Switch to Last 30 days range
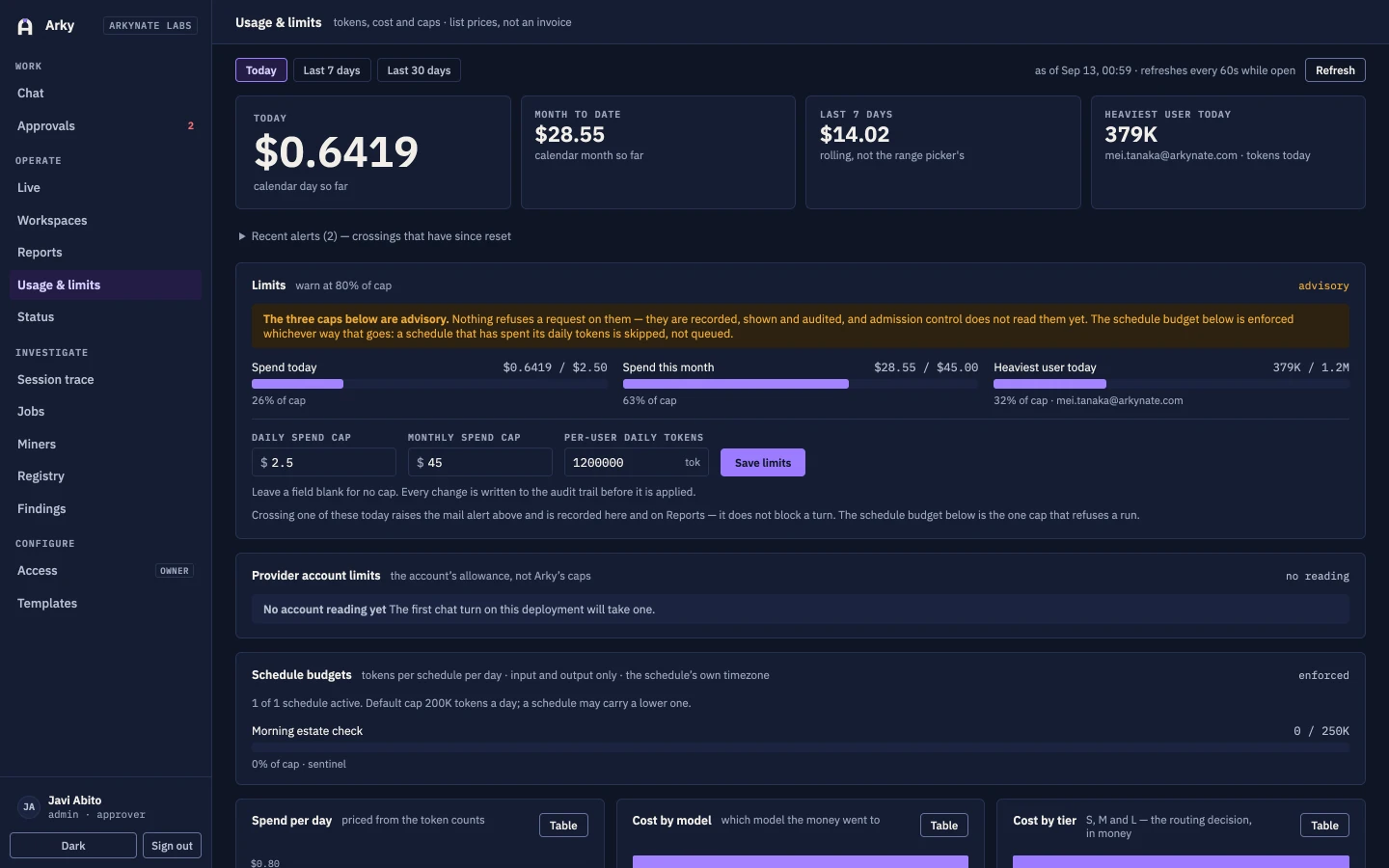The image size is (1389, 868). tap(419, 70)
